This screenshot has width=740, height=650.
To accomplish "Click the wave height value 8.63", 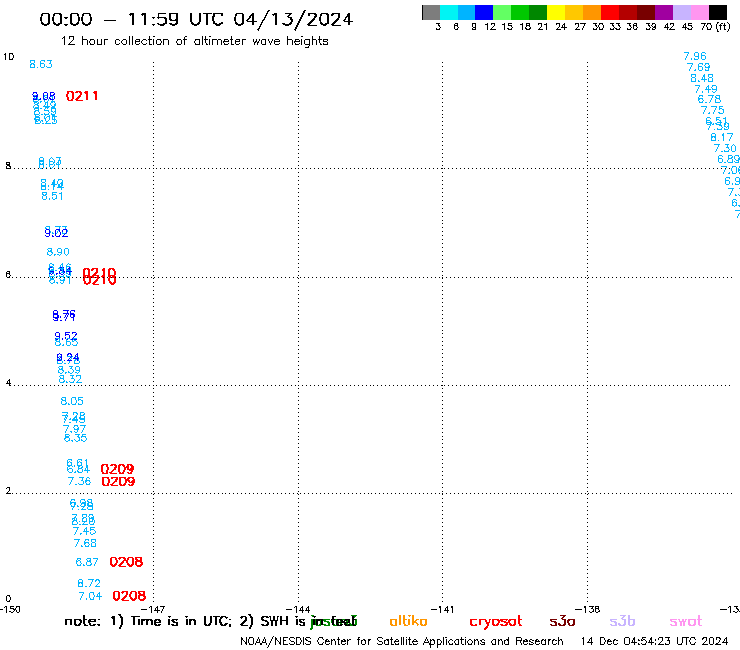I will point(41,64).
